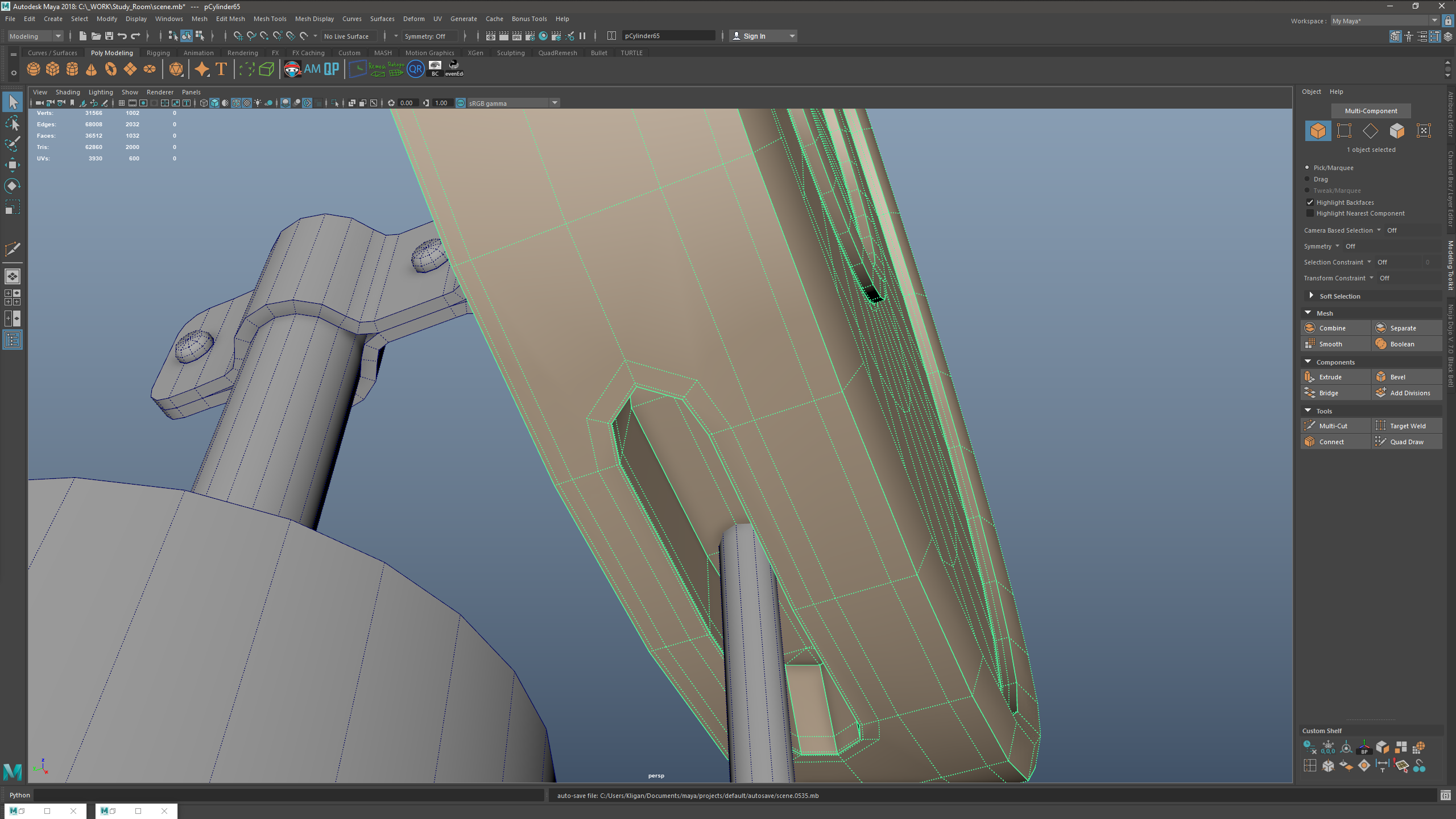Open the viewport Shading menu
The height and width of the screenshot is (819, 1456).
point(68,92)
